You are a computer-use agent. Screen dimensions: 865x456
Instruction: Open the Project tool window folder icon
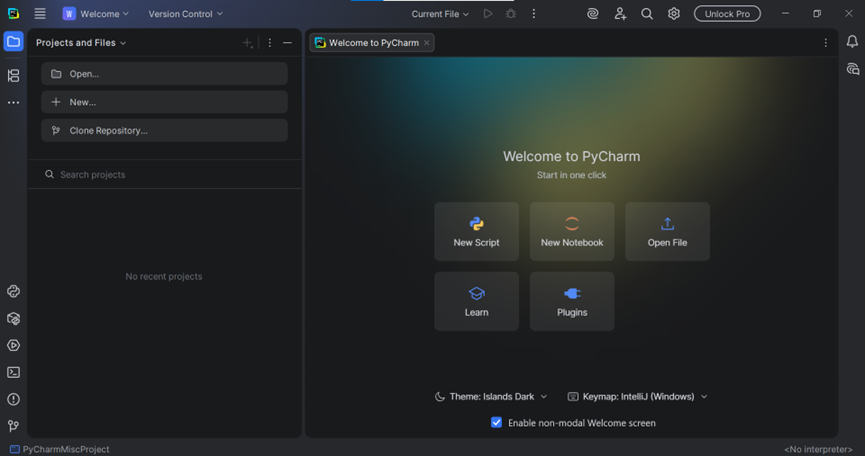point(13,42)
